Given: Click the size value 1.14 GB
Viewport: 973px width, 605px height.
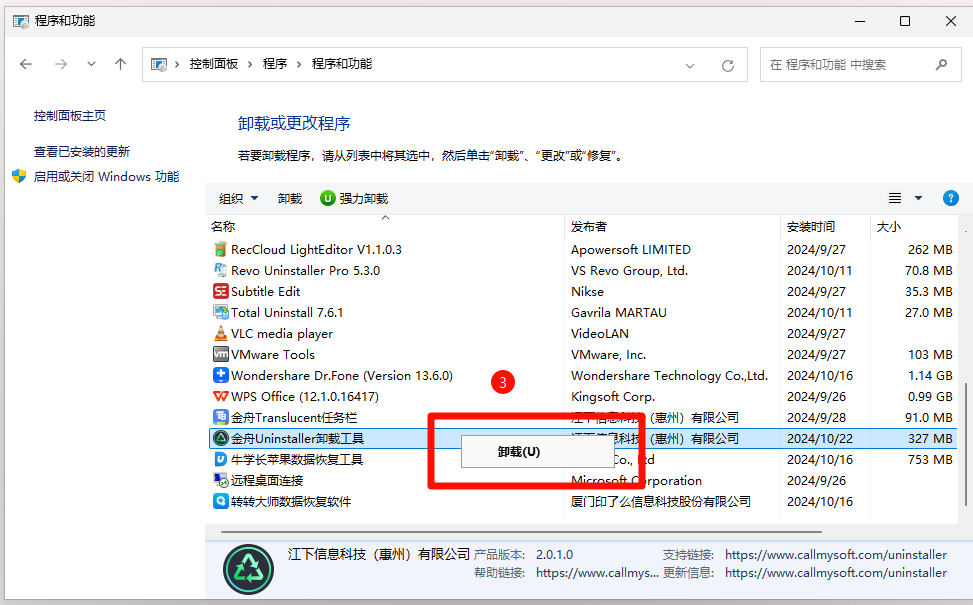Looking at the screenshot, I should (x=930, y=375).
